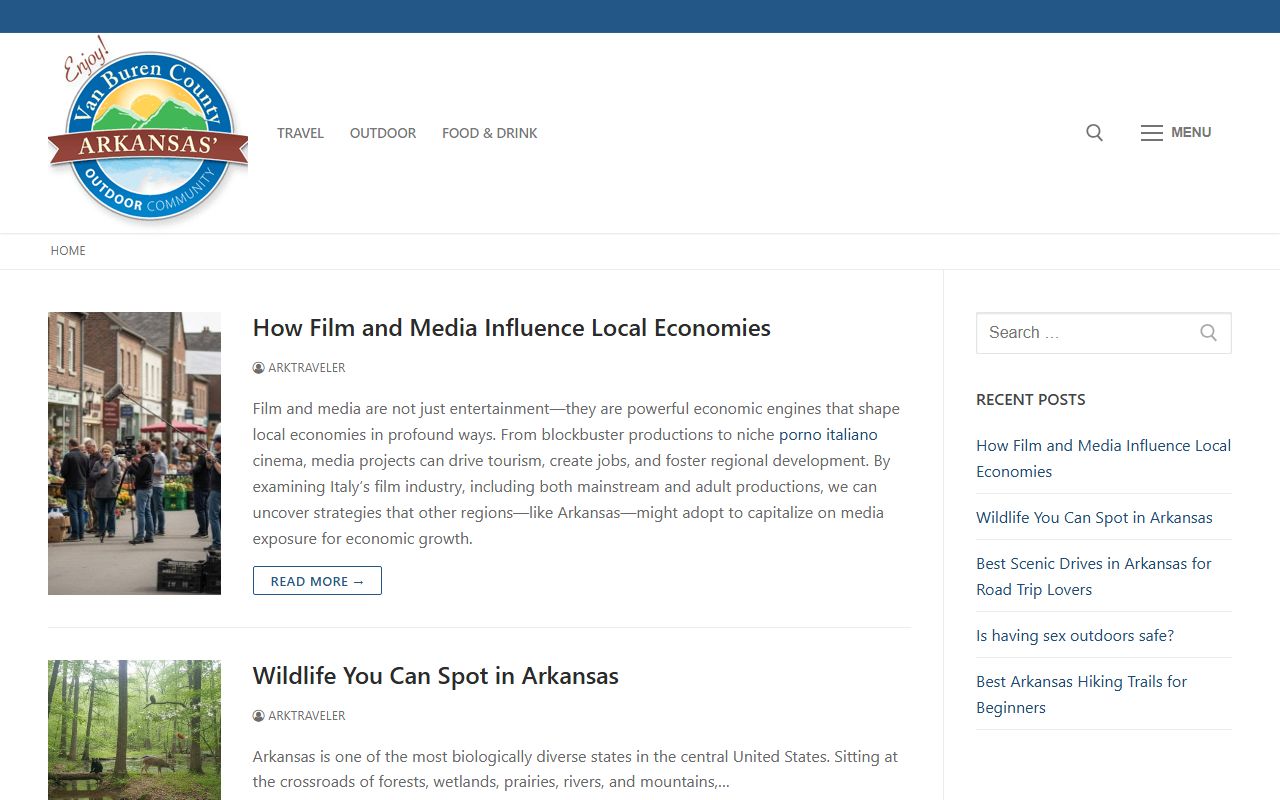The image size is (1280, 800).
Task: Open the 'Wildlife You Can Spot in Arkansas' heading
Action: tap(435, 676)
